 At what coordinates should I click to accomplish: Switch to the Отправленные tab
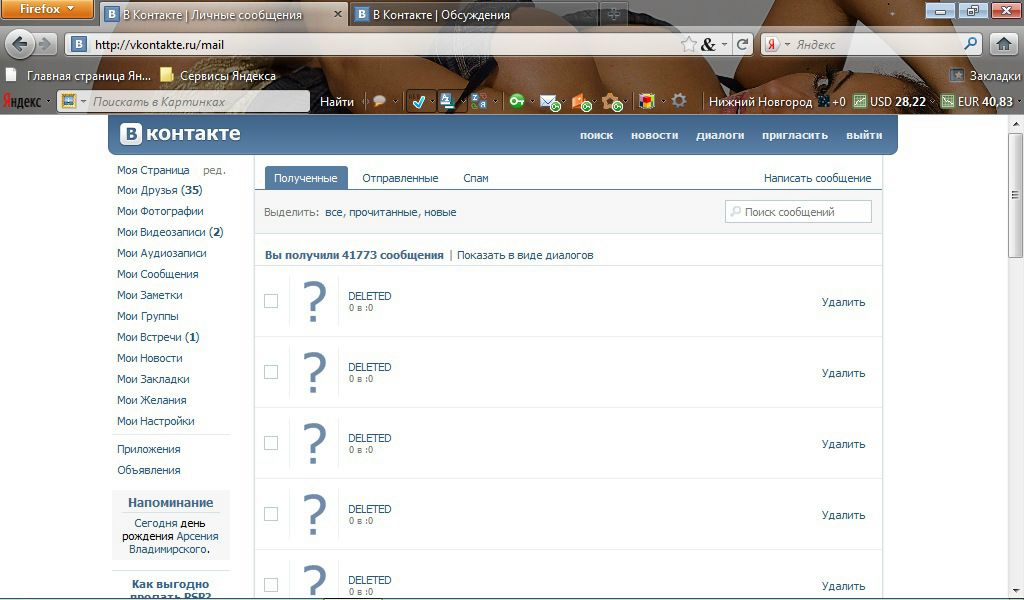(400, 178)
